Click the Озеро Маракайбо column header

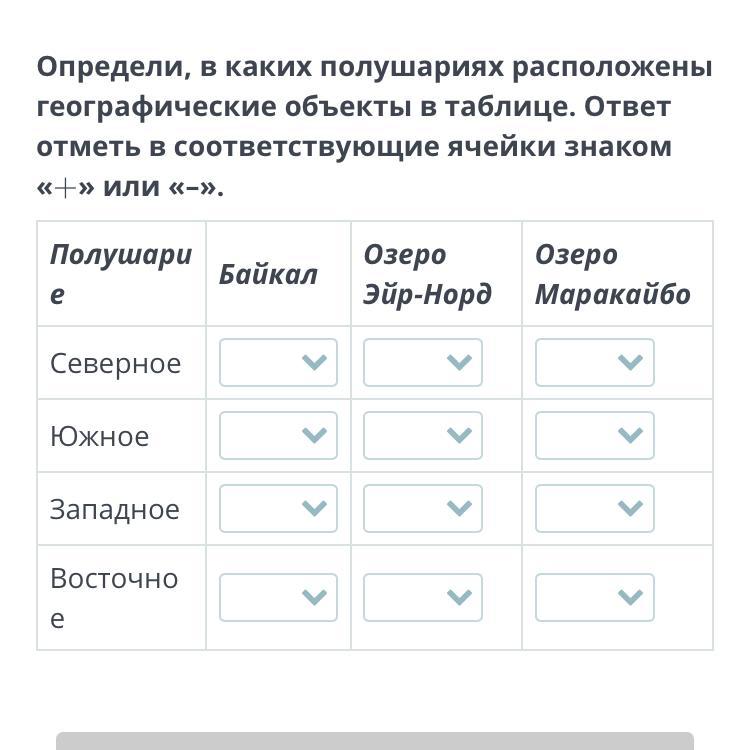pos(613,274)
